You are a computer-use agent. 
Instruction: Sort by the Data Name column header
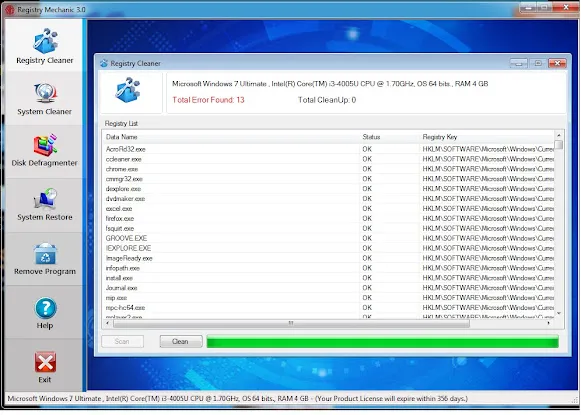(x=231, y=137)
